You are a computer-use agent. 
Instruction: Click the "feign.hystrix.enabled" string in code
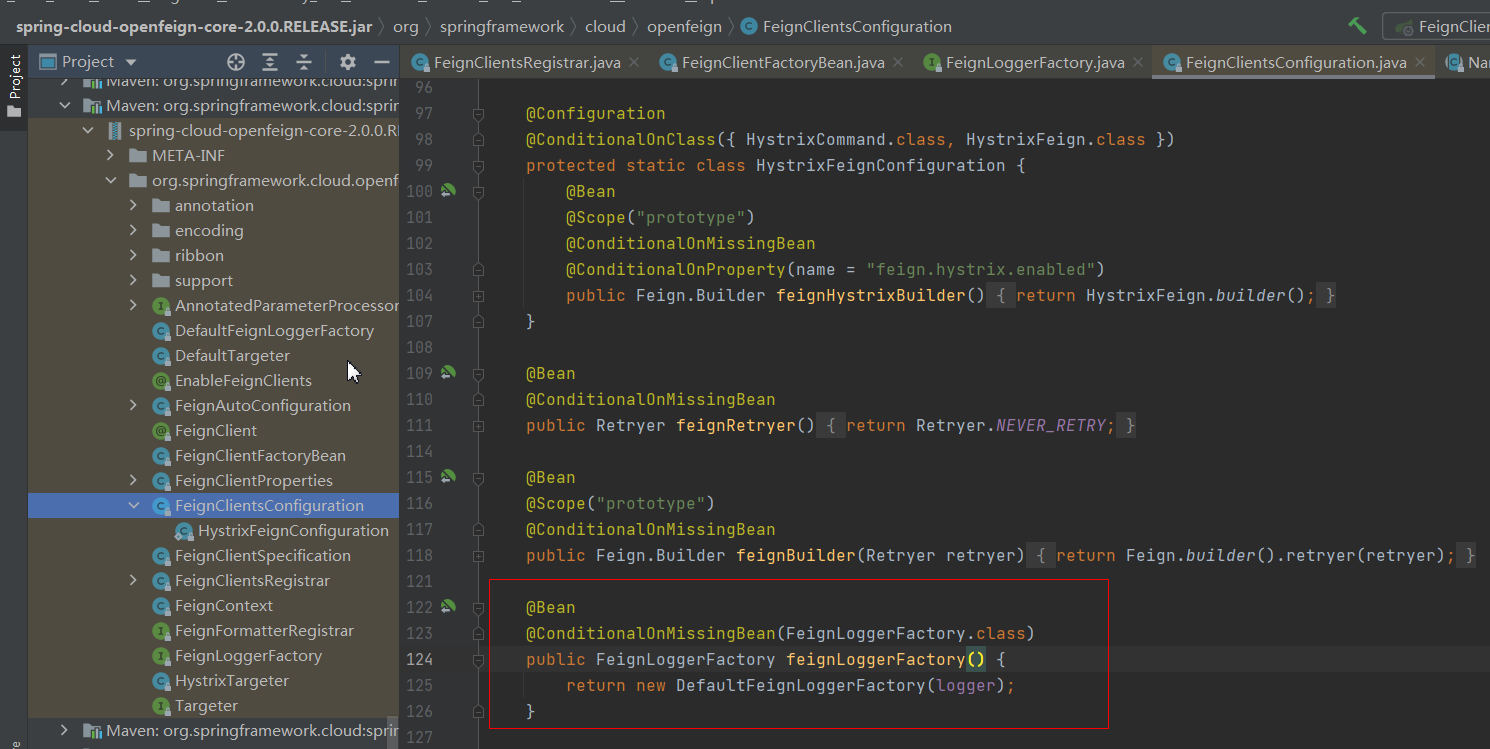coord(981,269)
